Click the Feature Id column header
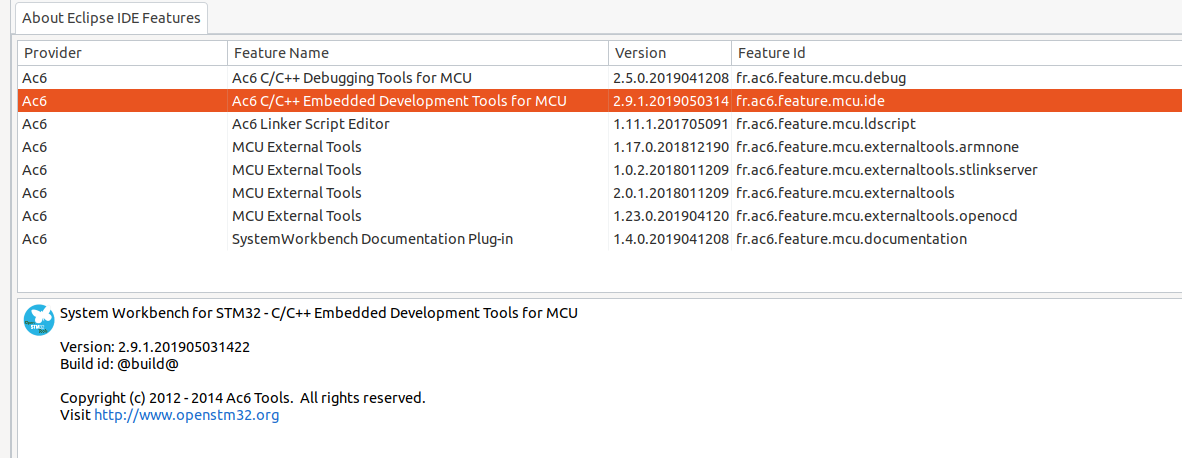The height and width of the screenshot is (458, 1182). pyautogui.click(x=771, y=53)
